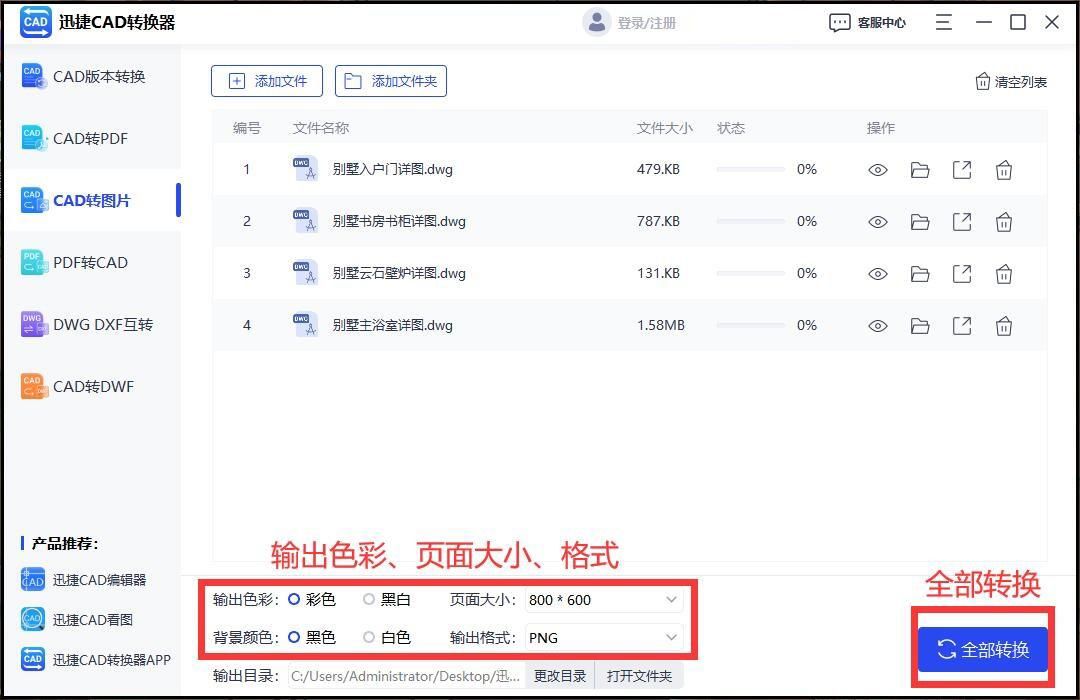
Task: Clear the file list with 清空列表
Action: 1011,81
